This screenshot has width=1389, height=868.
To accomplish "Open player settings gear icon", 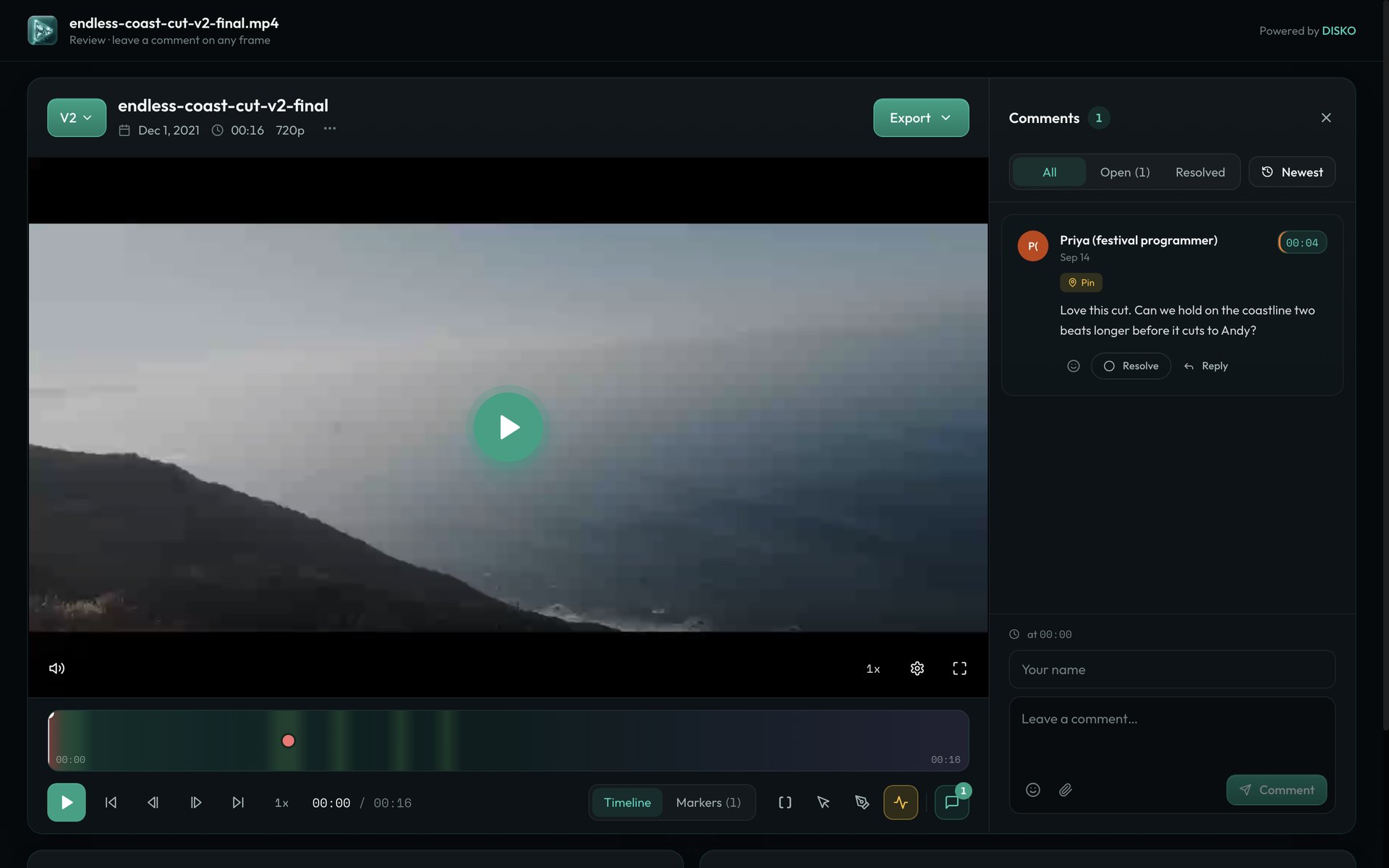I will point(917,668).
